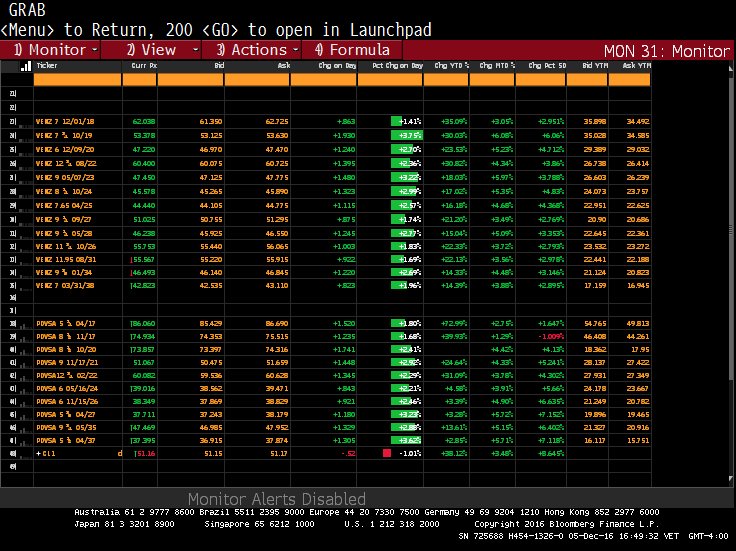Click the scrollbar down arrow beside the table

(730, 479)
